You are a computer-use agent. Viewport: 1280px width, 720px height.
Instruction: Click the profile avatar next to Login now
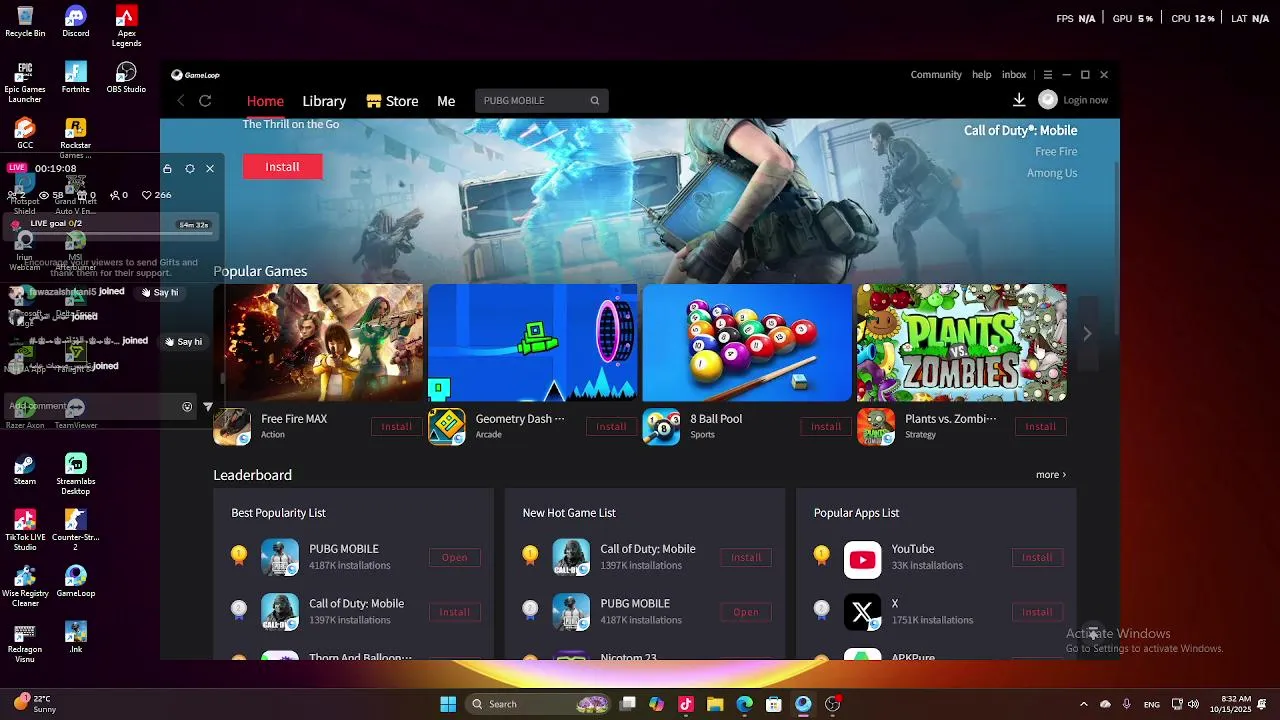[1048, 100]
